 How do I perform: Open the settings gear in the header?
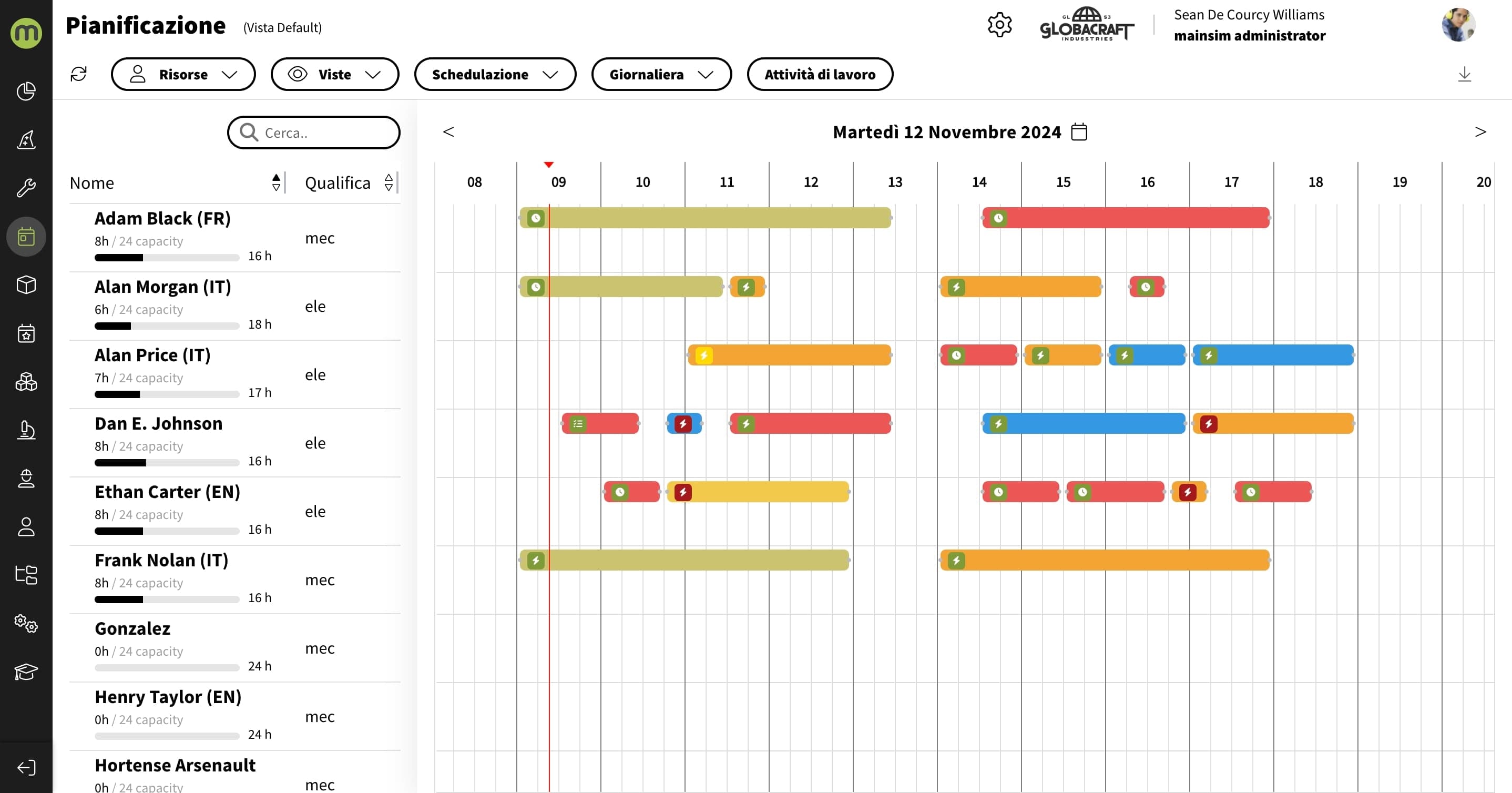(x=999, y=25)
